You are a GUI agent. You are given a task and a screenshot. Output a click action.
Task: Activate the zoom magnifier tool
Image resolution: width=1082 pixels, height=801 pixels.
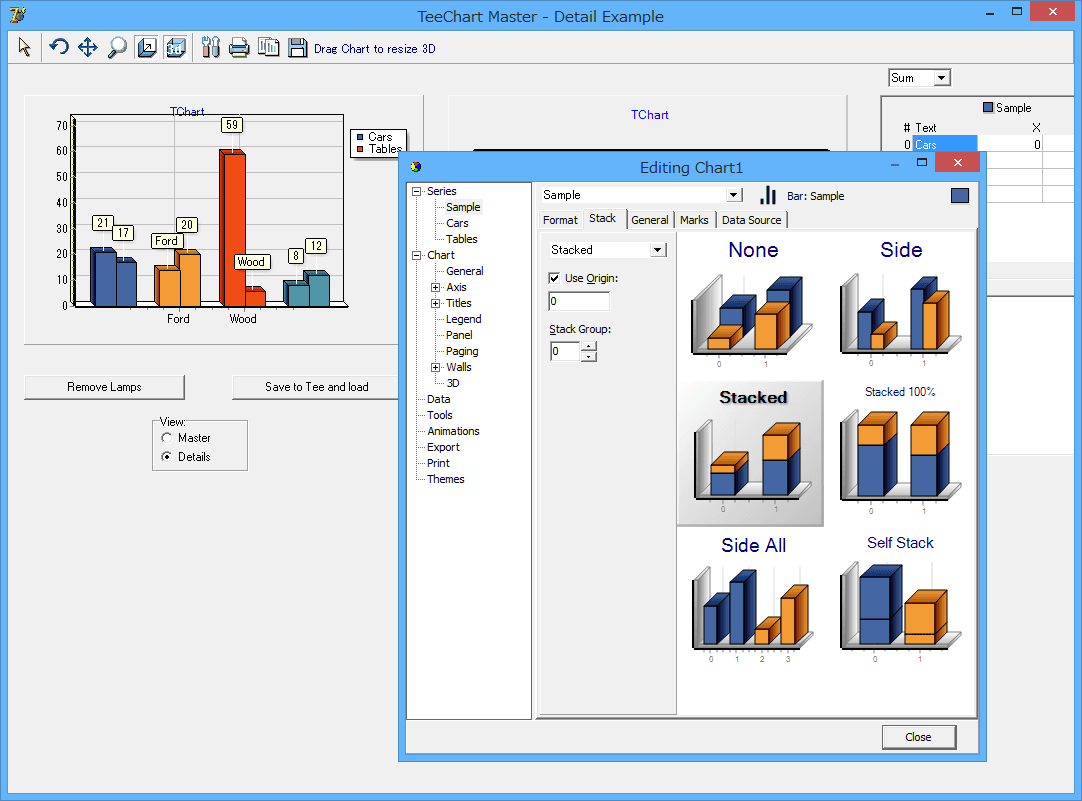pyautogui.click(x=117, y=48)
